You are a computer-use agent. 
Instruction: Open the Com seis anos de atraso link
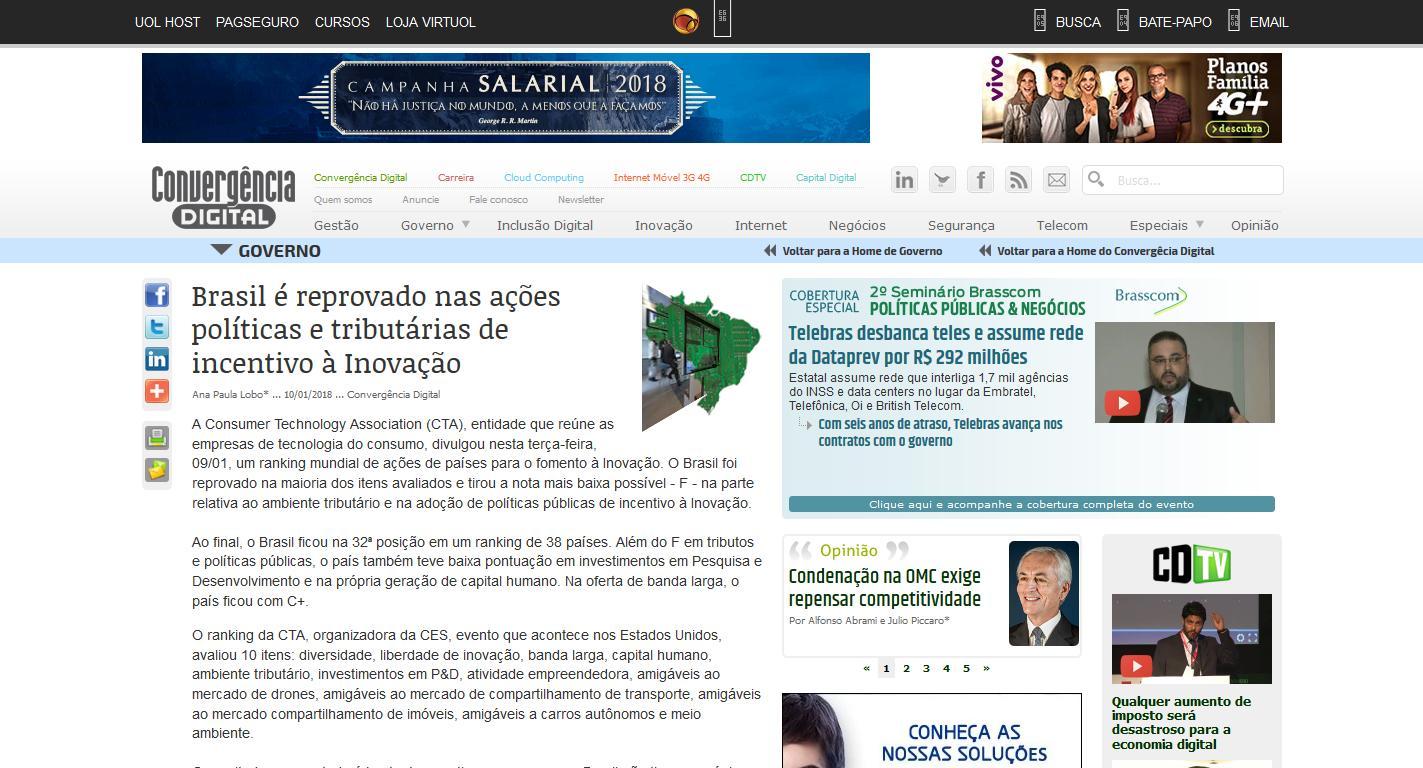coord(940,432)
